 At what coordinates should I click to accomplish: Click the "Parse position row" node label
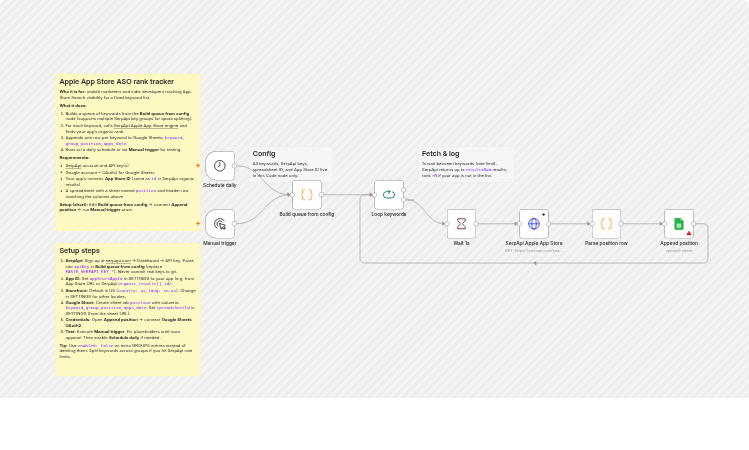[x=606, y=243]
